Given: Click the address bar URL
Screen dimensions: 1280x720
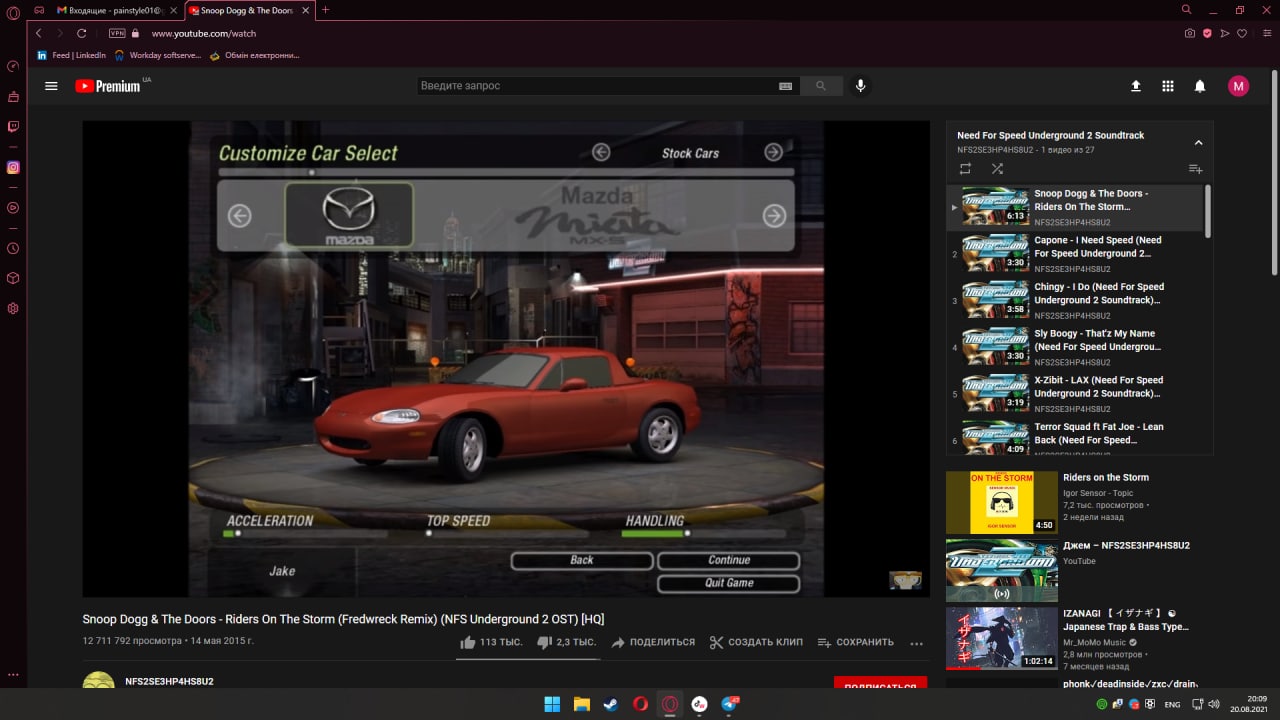Looking at the screenshot, I should click(x=203, y=33).
